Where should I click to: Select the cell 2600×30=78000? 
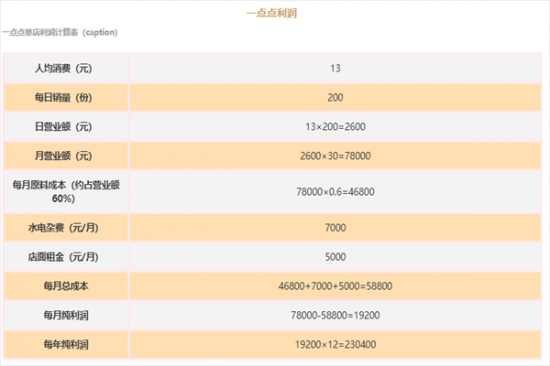[335, 155]
